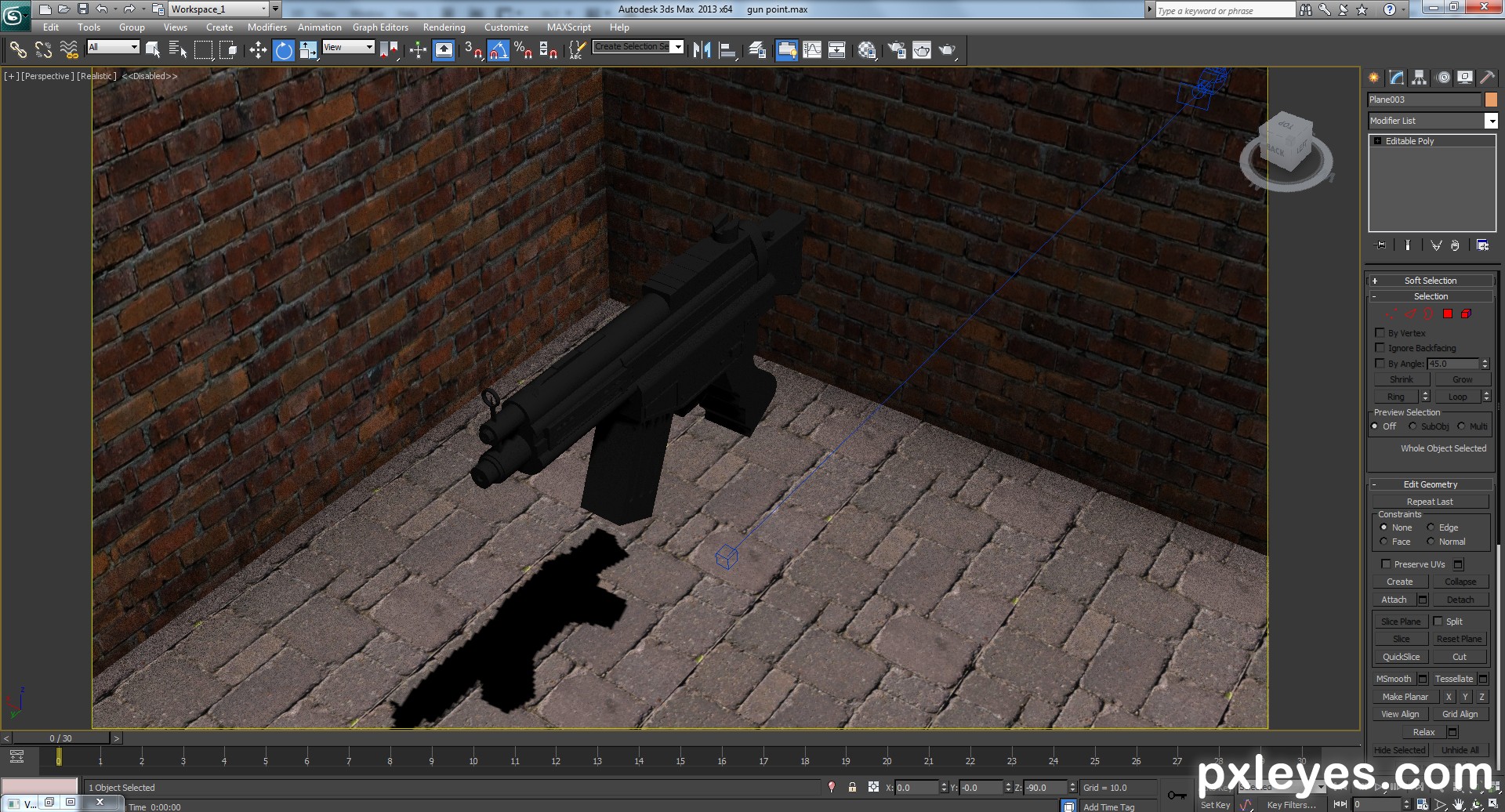This screenshot has width=1505, height=812.
Task: Toggle the Angle Snap button
Action: (499, 50)
